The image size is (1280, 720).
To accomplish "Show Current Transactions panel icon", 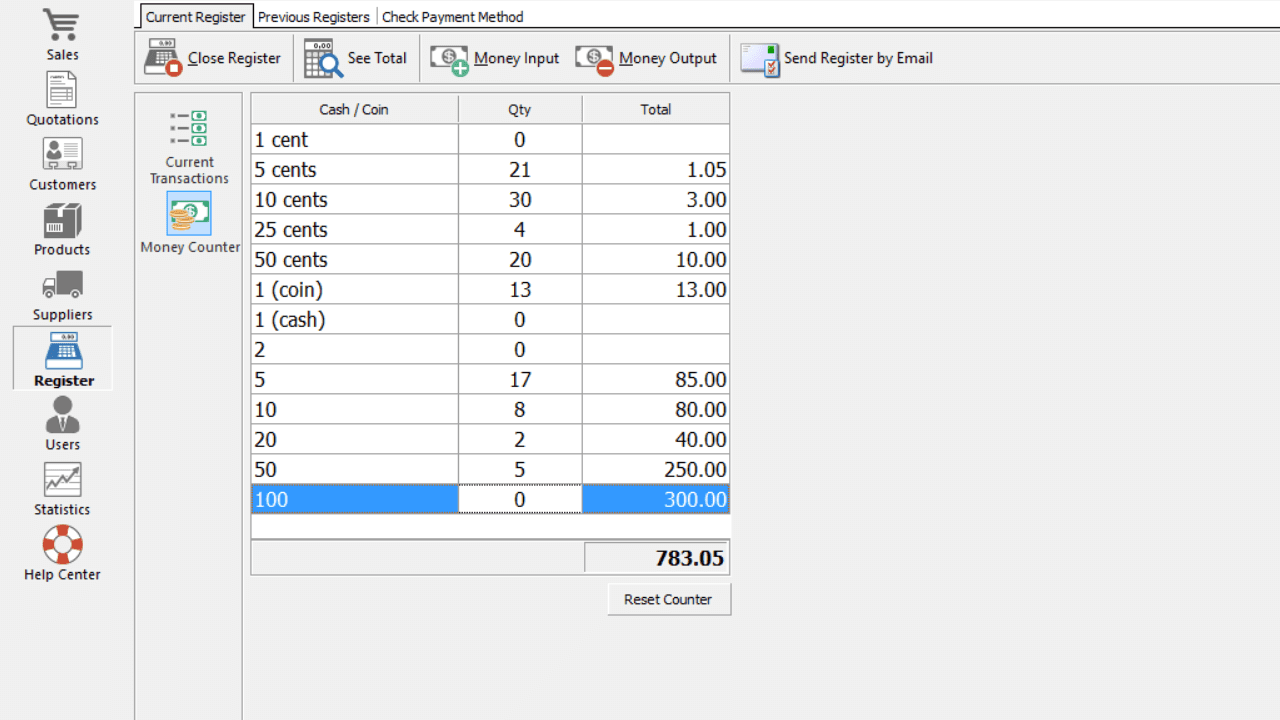I will click(189, 129).
